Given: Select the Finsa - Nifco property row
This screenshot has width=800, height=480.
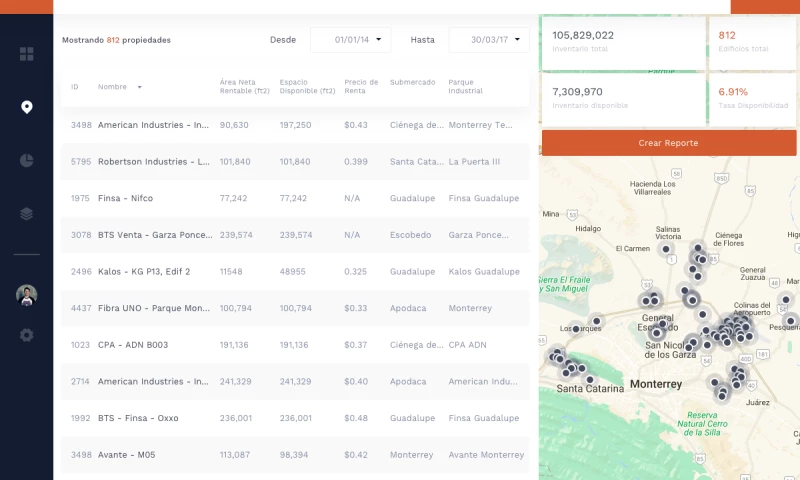Looking at the screenshot, I should (x=295, y=198).
